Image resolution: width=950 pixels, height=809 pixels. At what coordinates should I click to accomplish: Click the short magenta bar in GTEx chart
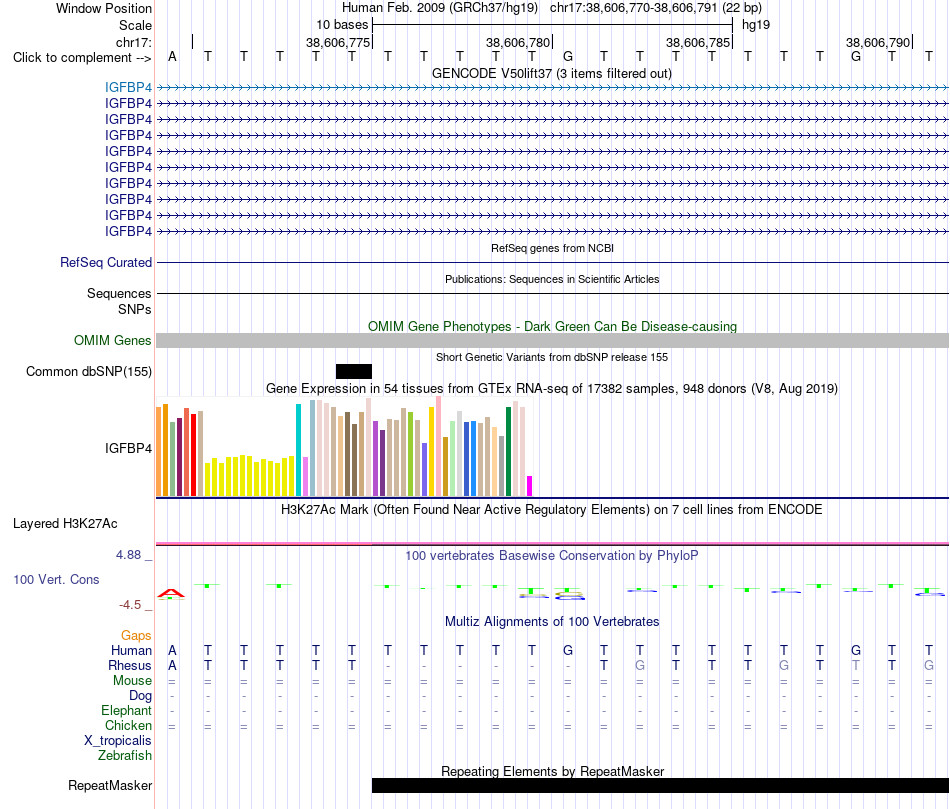530,487
